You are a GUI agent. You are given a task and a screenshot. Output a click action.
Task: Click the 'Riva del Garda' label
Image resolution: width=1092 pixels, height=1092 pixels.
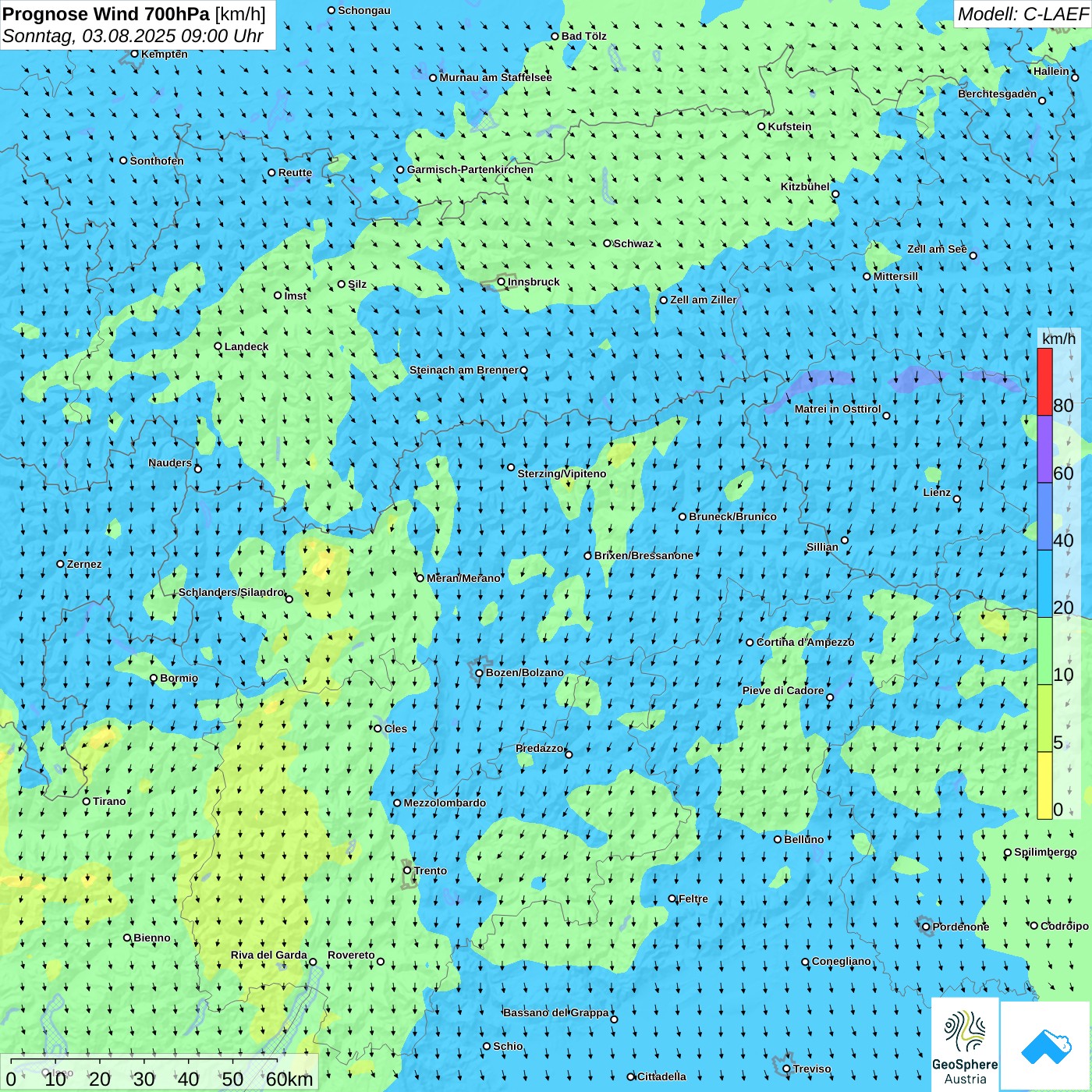pyautogui.click(x=269, y=955)
